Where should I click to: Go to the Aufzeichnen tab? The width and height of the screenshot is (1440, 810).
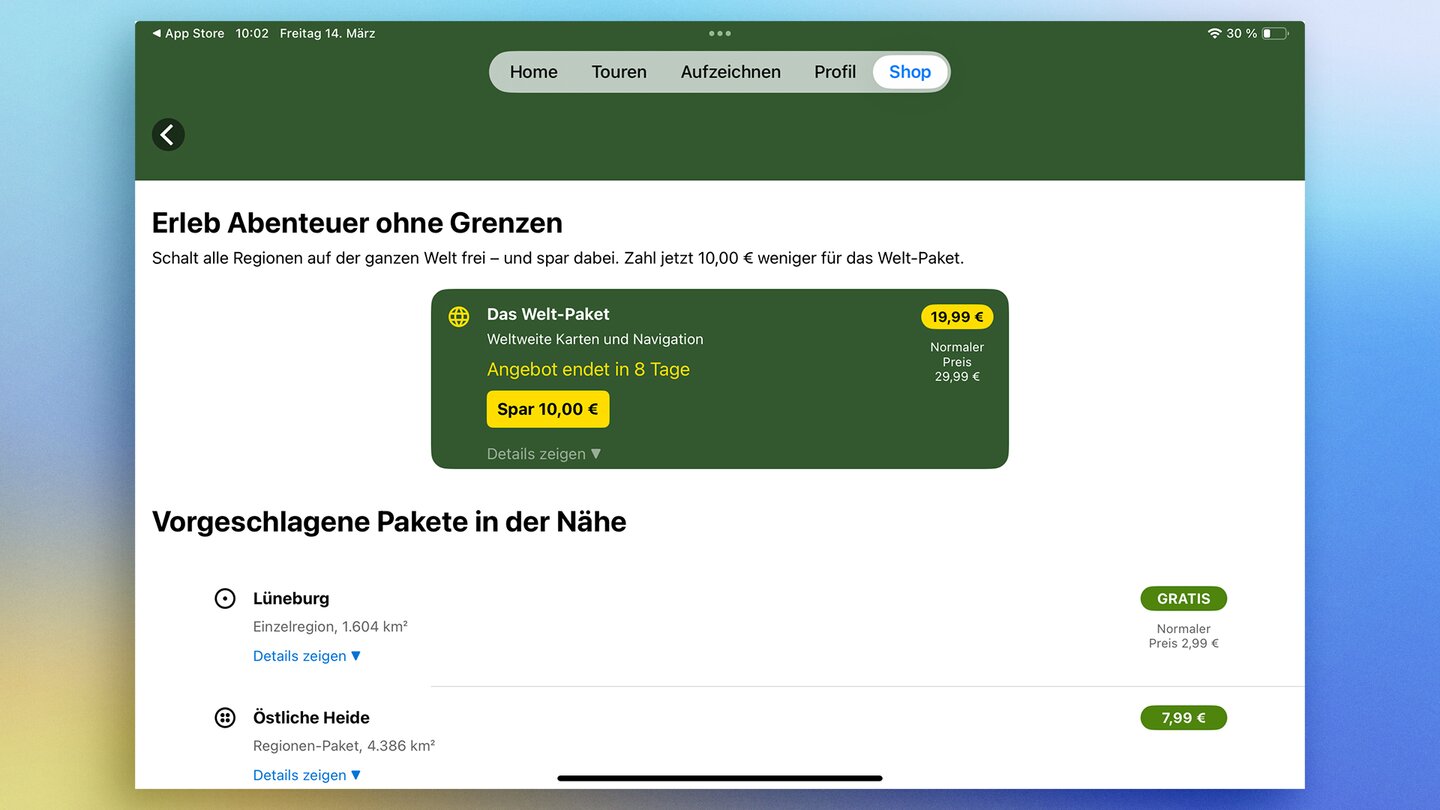click(x=731, y=72)
